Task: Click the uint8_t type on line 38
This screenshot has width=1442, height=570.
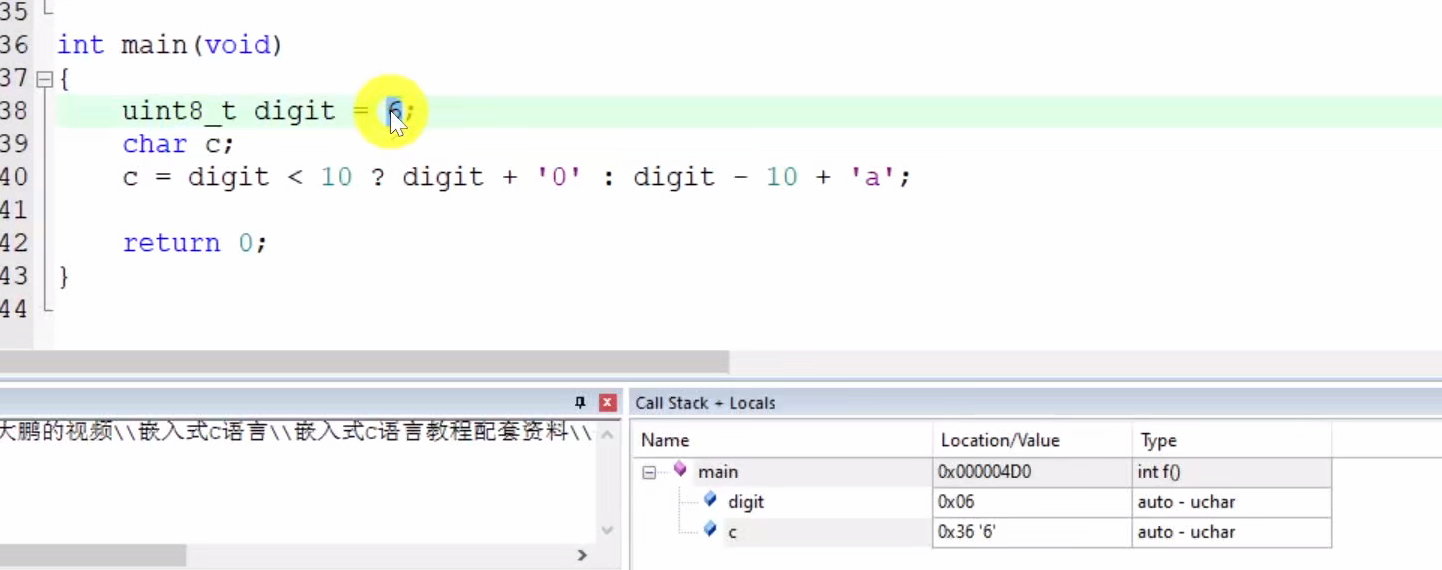Action: click(179, 111)
